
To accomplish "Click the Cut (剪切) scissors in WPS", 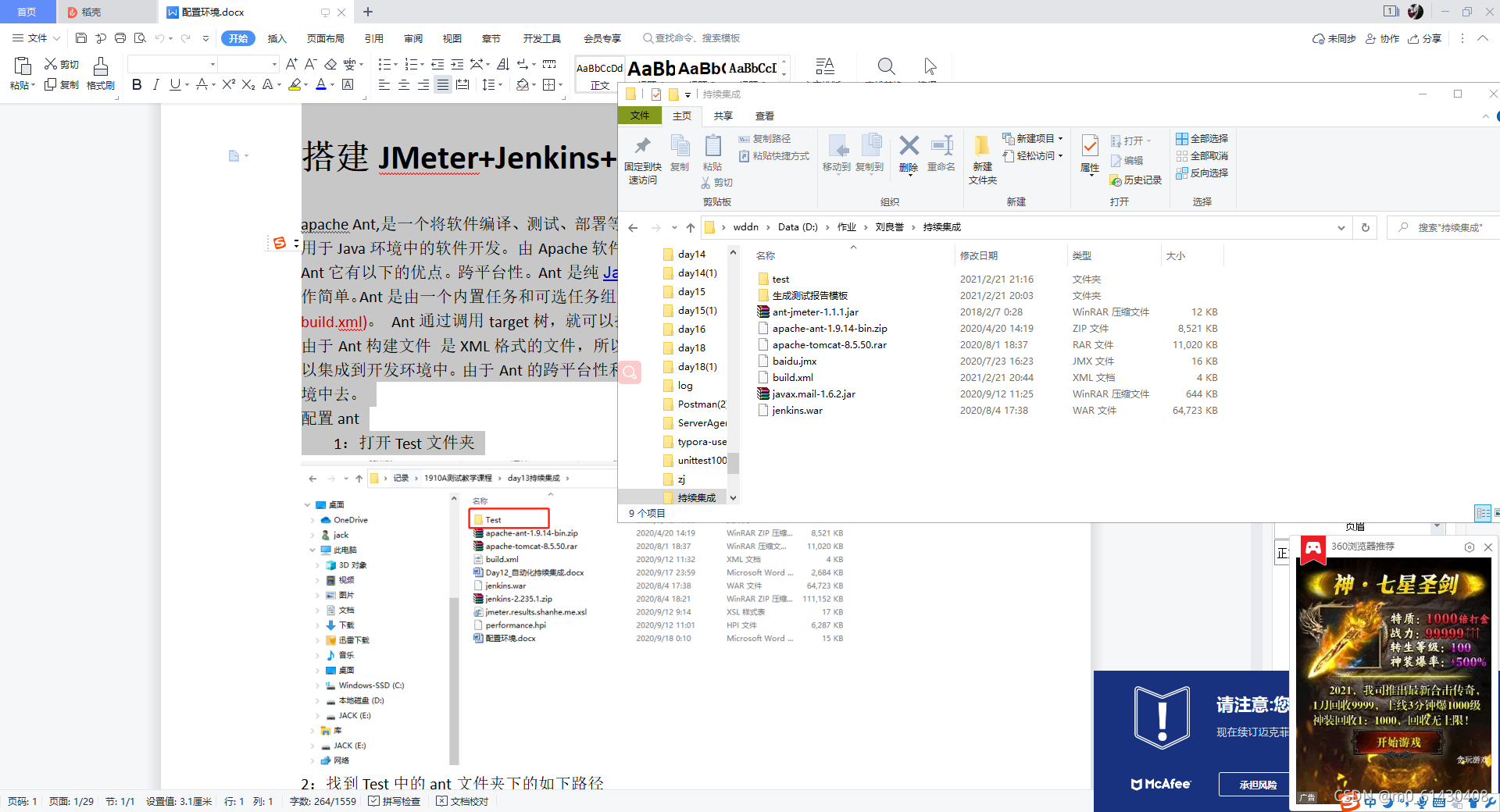I will point(61,64).
